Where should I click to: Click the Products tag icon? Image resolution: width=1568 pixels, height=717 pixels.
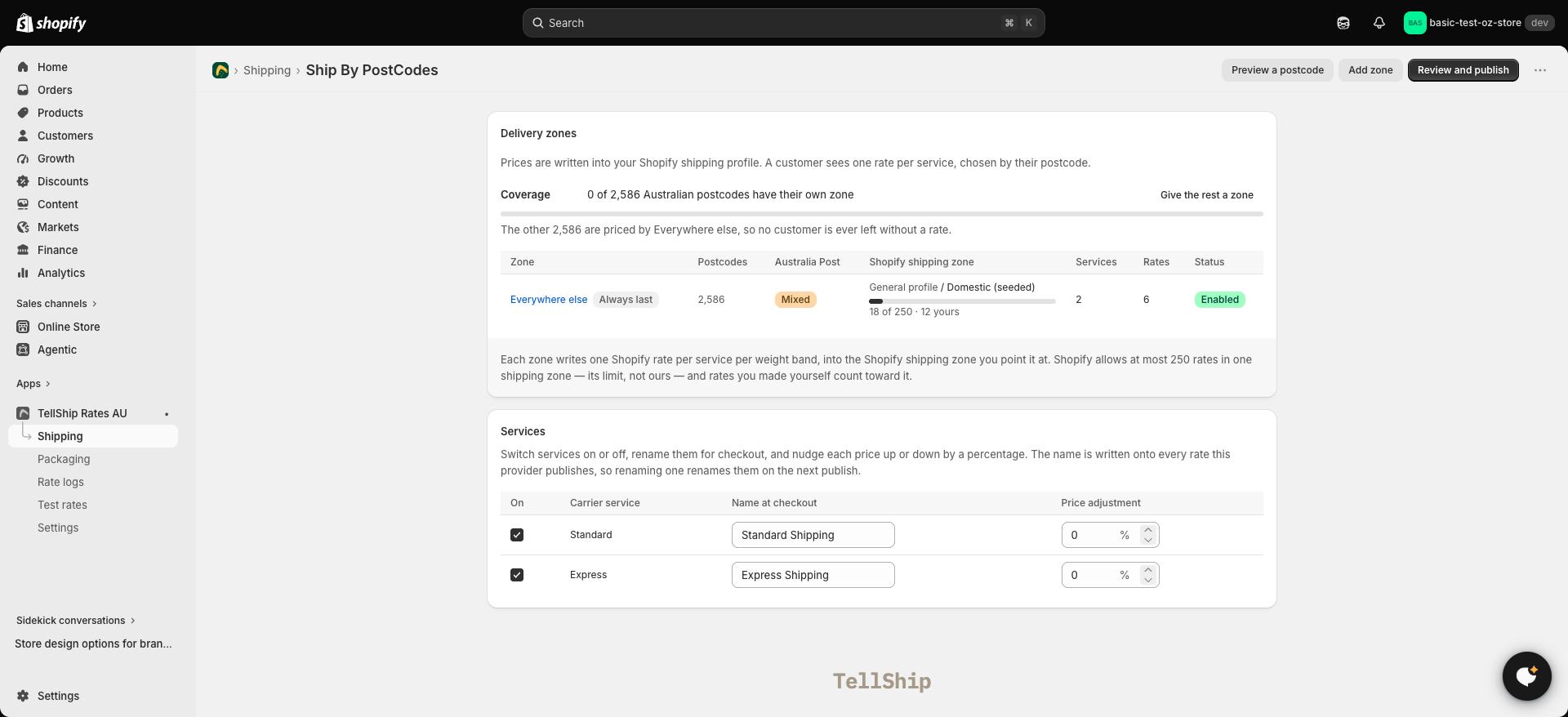23,113
